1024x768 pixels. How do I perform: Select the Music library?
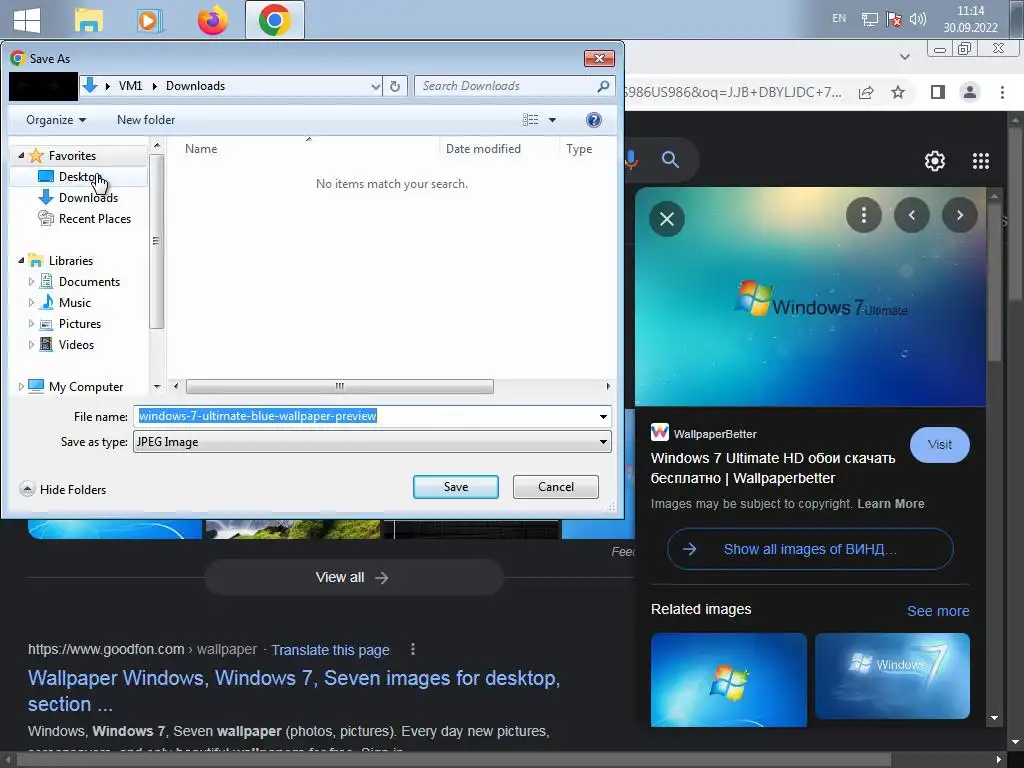tap(74, 302)
